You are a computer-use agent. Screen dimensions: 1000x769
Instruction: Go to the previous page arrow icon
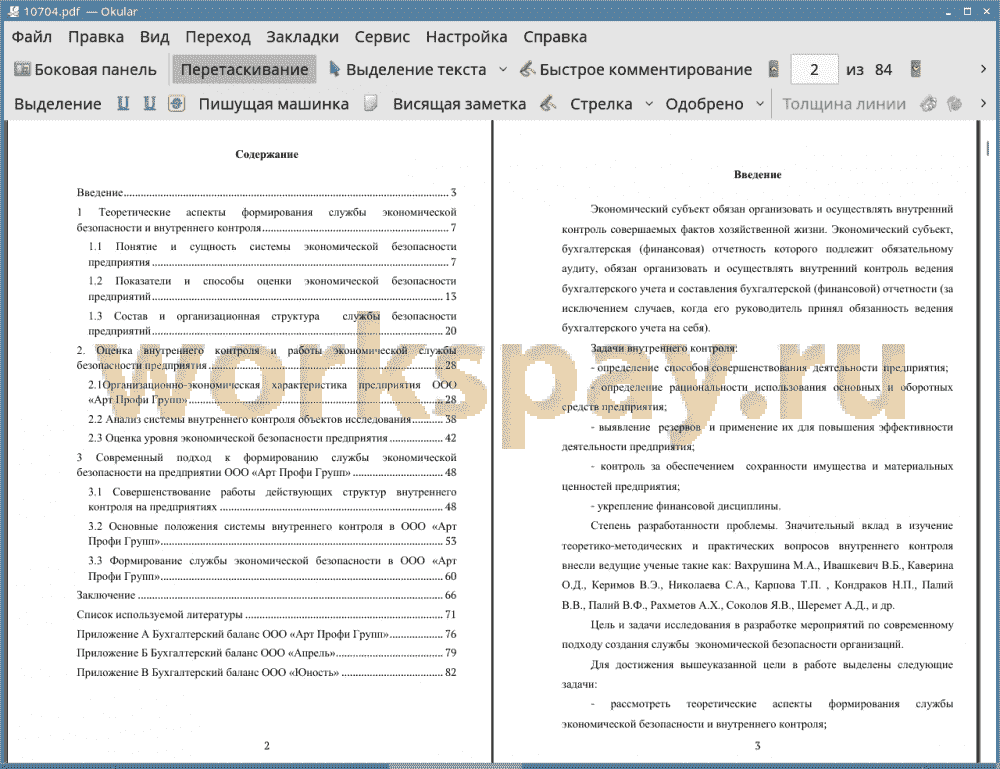tap(774, 70)
